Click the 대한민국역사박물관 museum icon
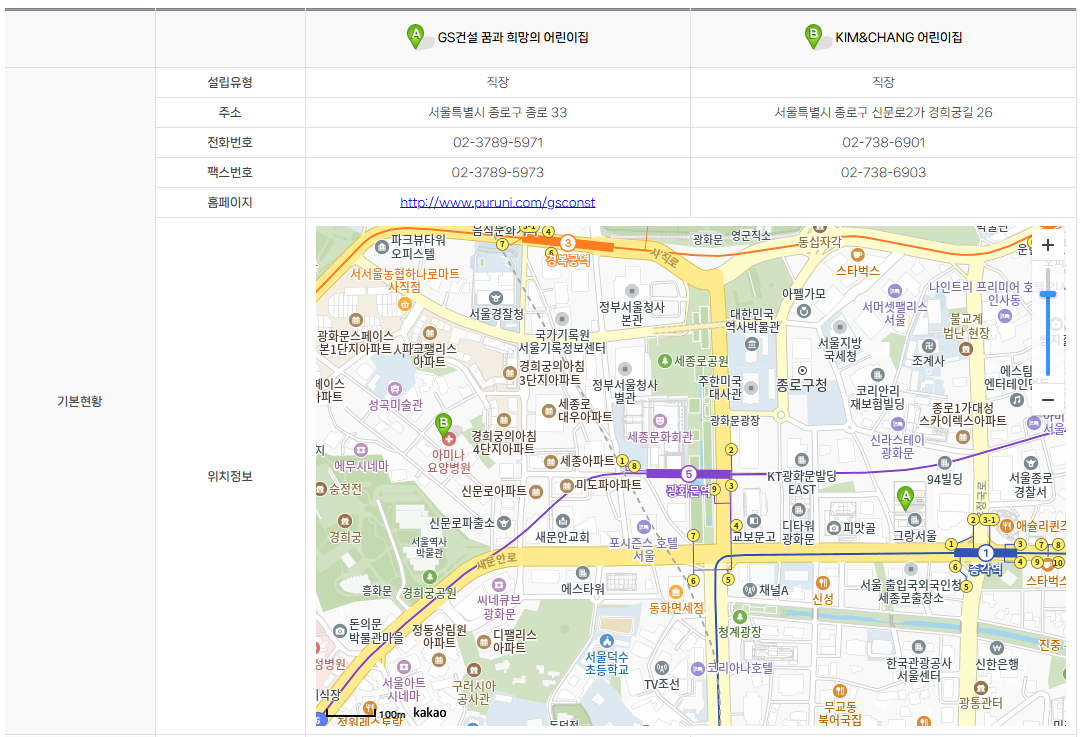The width and height of the screenshot is (1086, 737). tap(751, 344)
